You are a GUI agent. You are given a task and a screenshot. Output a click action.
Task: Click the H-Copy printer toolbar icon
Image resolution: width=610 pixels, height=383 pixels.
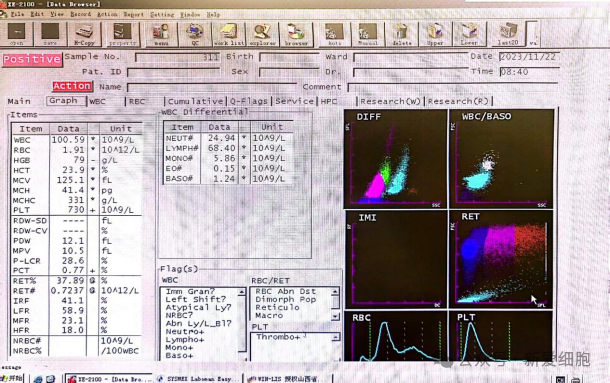(x=84, y=34)
